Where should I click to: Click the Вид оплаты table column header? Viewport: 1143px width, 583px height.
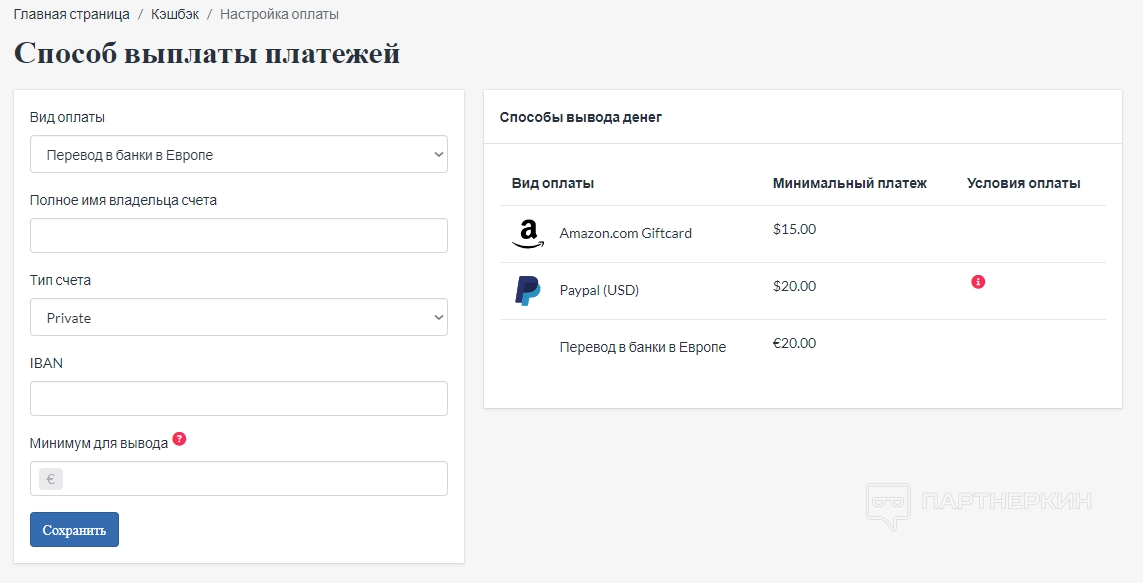point(553,184)
